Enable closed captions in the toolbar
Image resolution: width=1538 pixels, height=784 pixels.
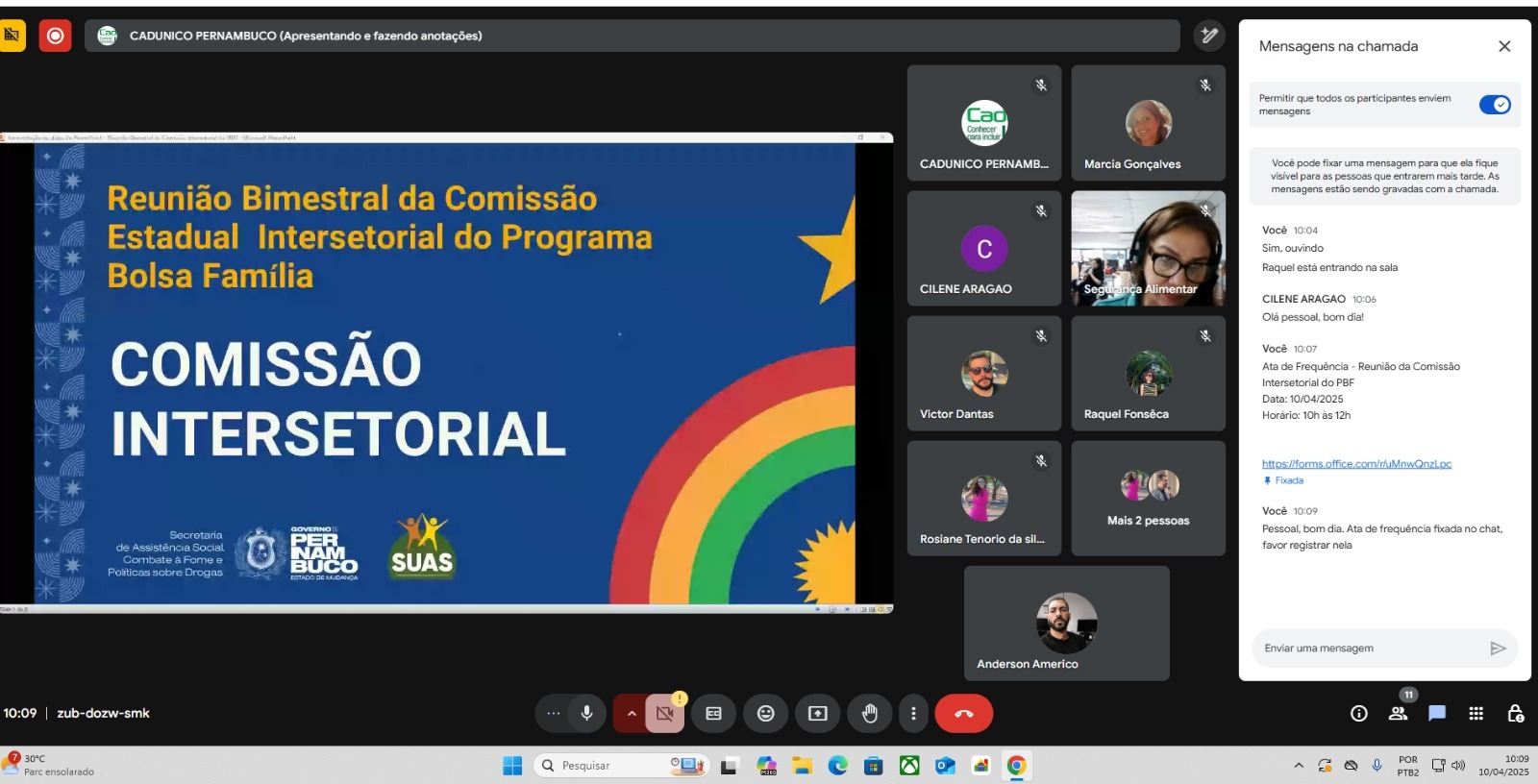point(713,714)
